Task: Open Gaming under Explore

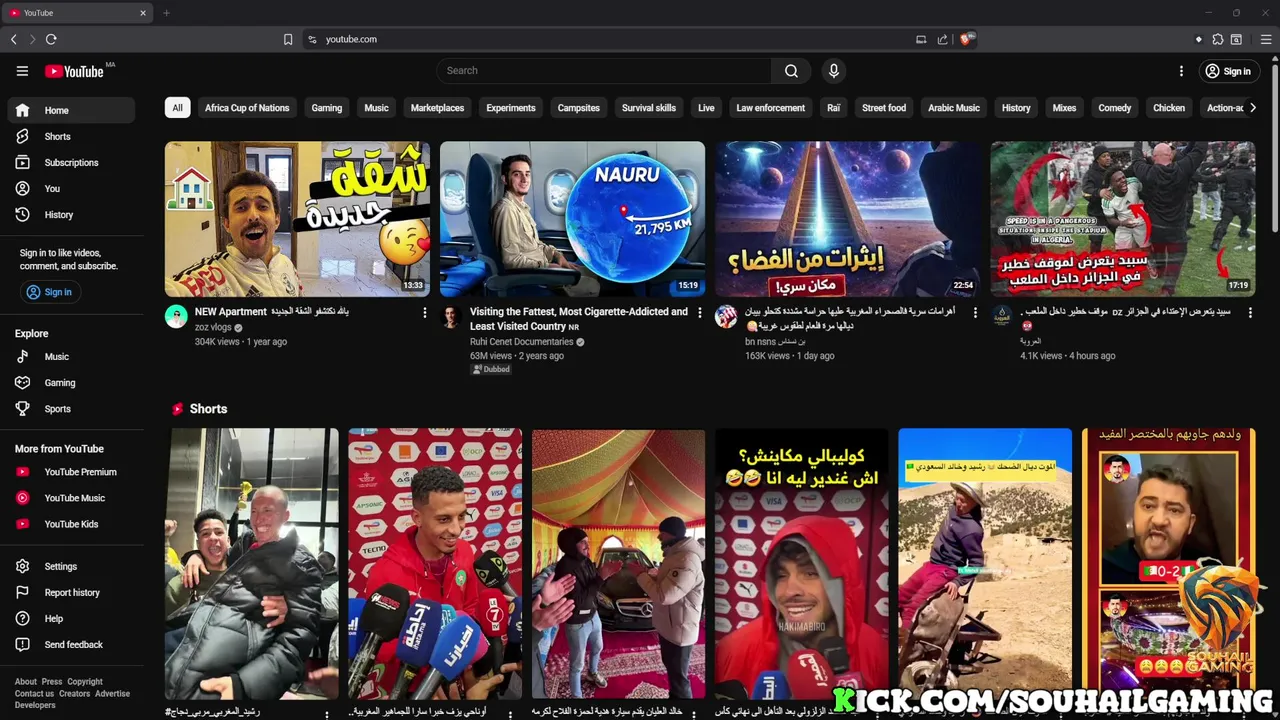Action: click(71, 382)
